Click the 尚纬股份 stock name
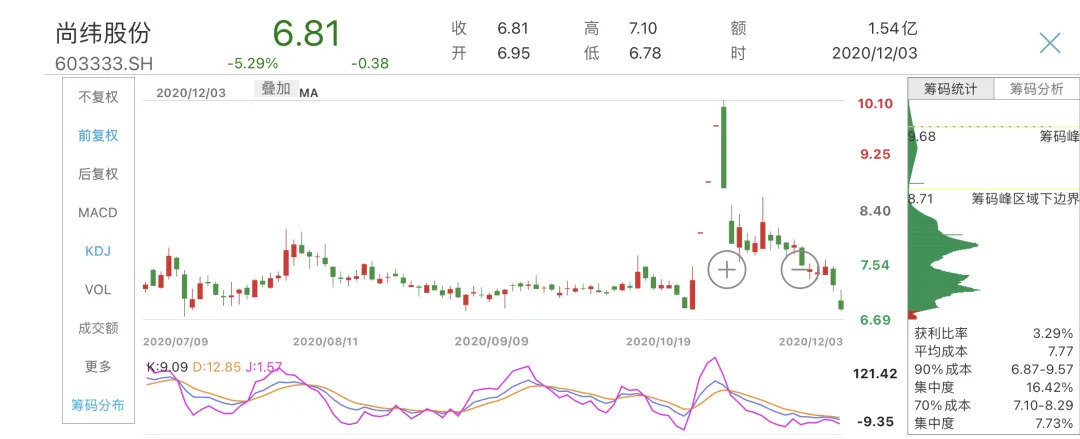This screenshot has height=439, width=1080. pyautogui.click(x=104, y=33)
